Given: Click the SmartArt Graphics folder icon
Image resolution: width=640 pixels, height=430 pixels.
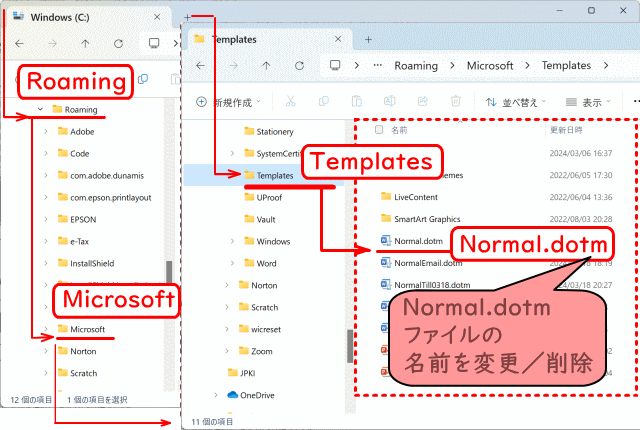Looking at the screenshot, I should click(386, 218).
